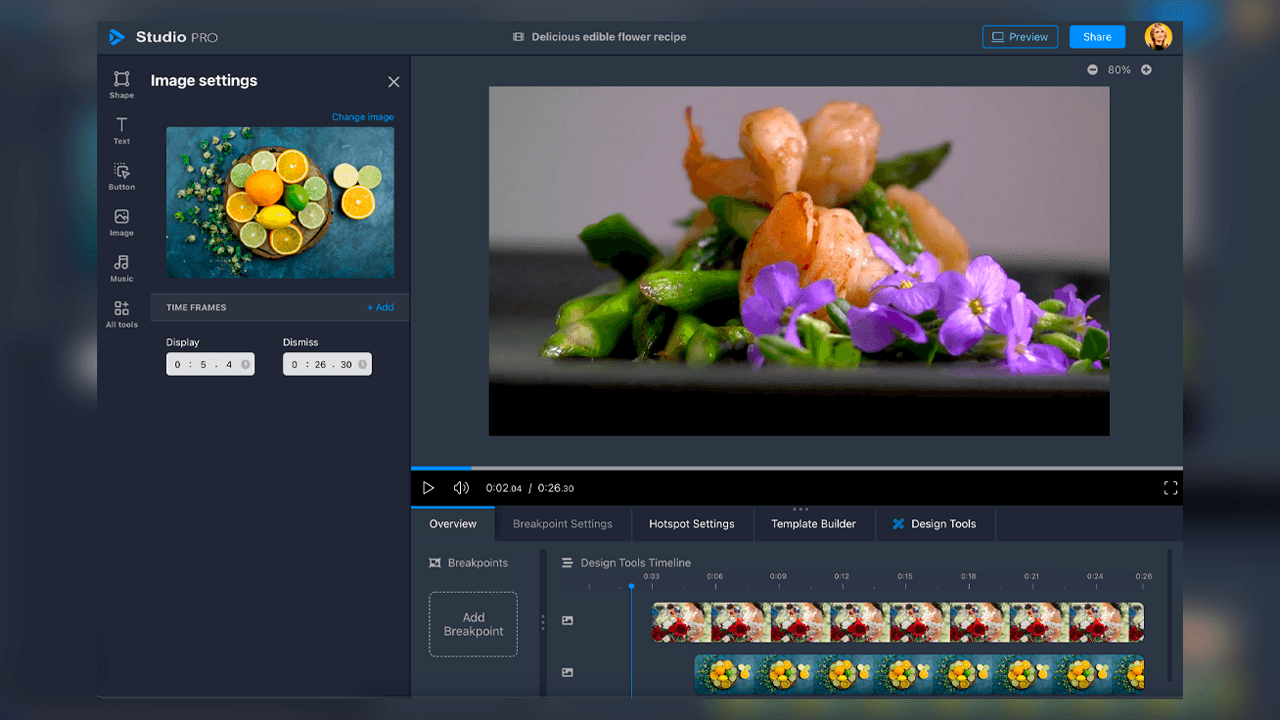The image size is (1280, 720).
Task: Zoom out the canvas with the minus icon
Action: pos(1092,70)
